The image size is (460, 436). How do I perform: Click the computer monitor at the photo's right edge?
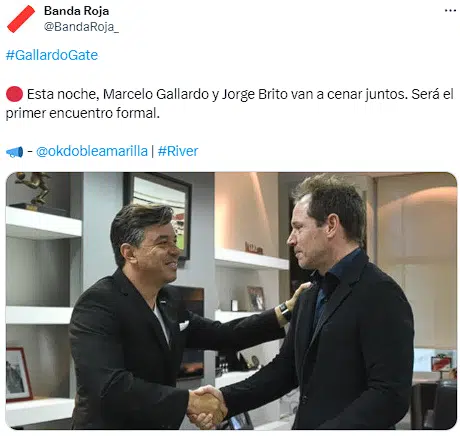point(435,360)
